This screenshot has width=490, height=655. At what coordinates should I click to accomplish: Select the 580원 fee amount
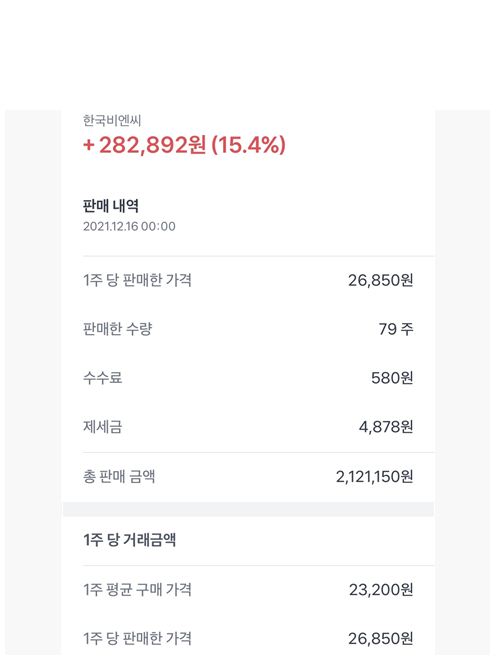tap(392, 378)
